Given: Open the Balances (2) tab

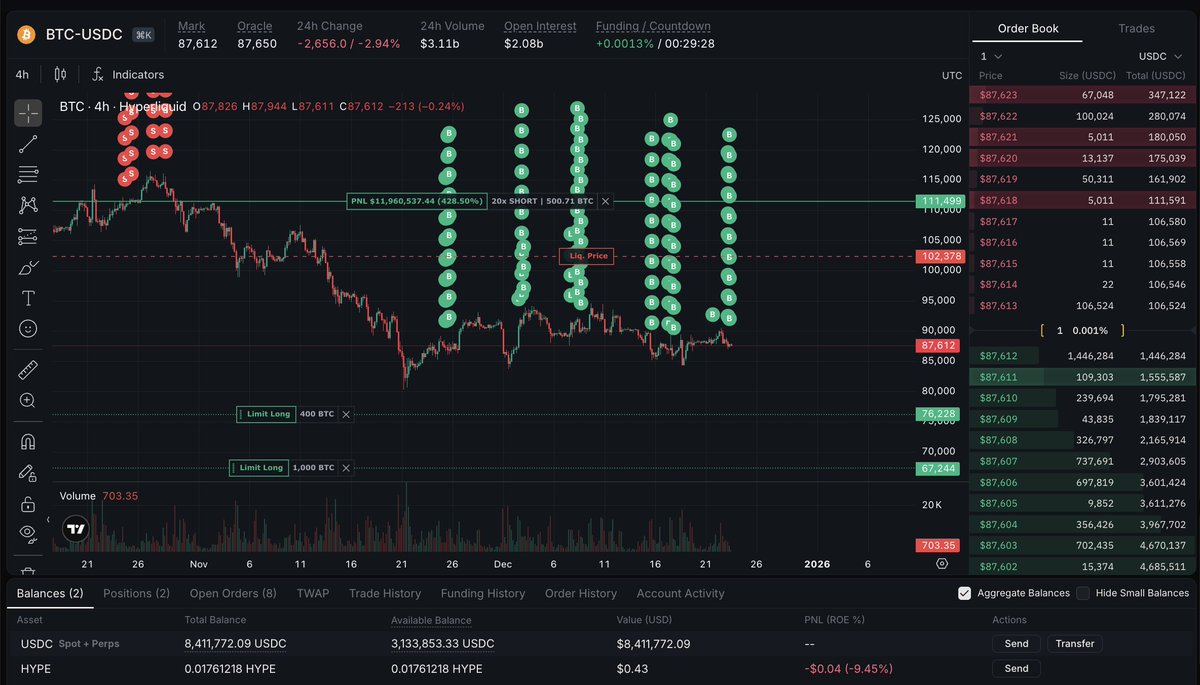Looking at the screenshot, I should click(50, 593).
